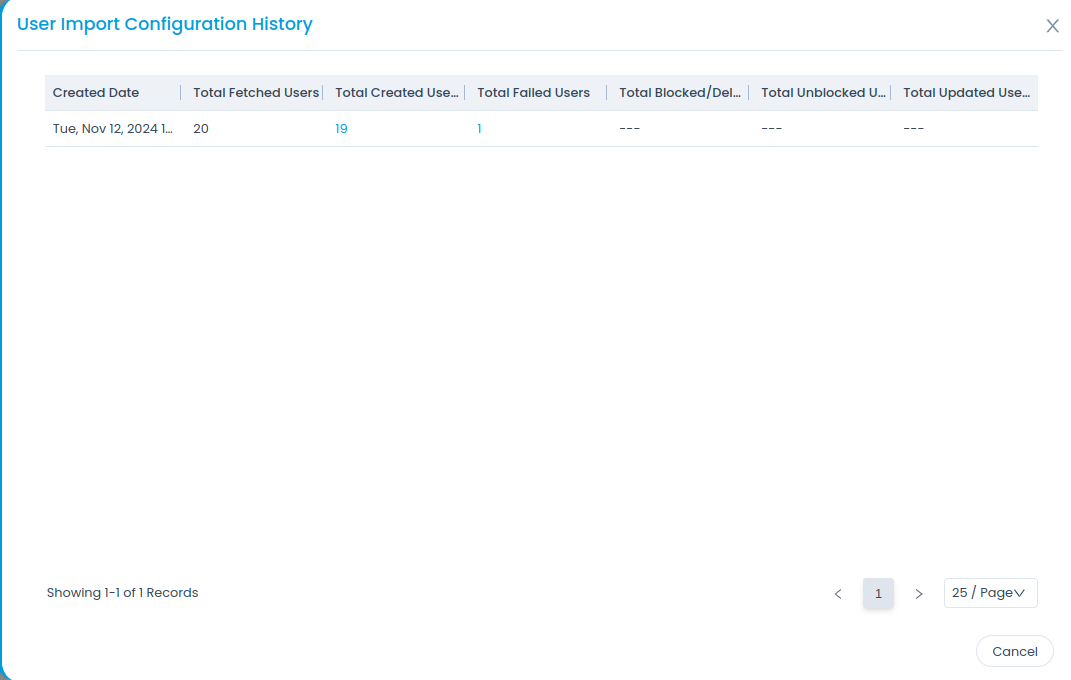
Task: Open the 19 created users link
Action: [341, 129]
